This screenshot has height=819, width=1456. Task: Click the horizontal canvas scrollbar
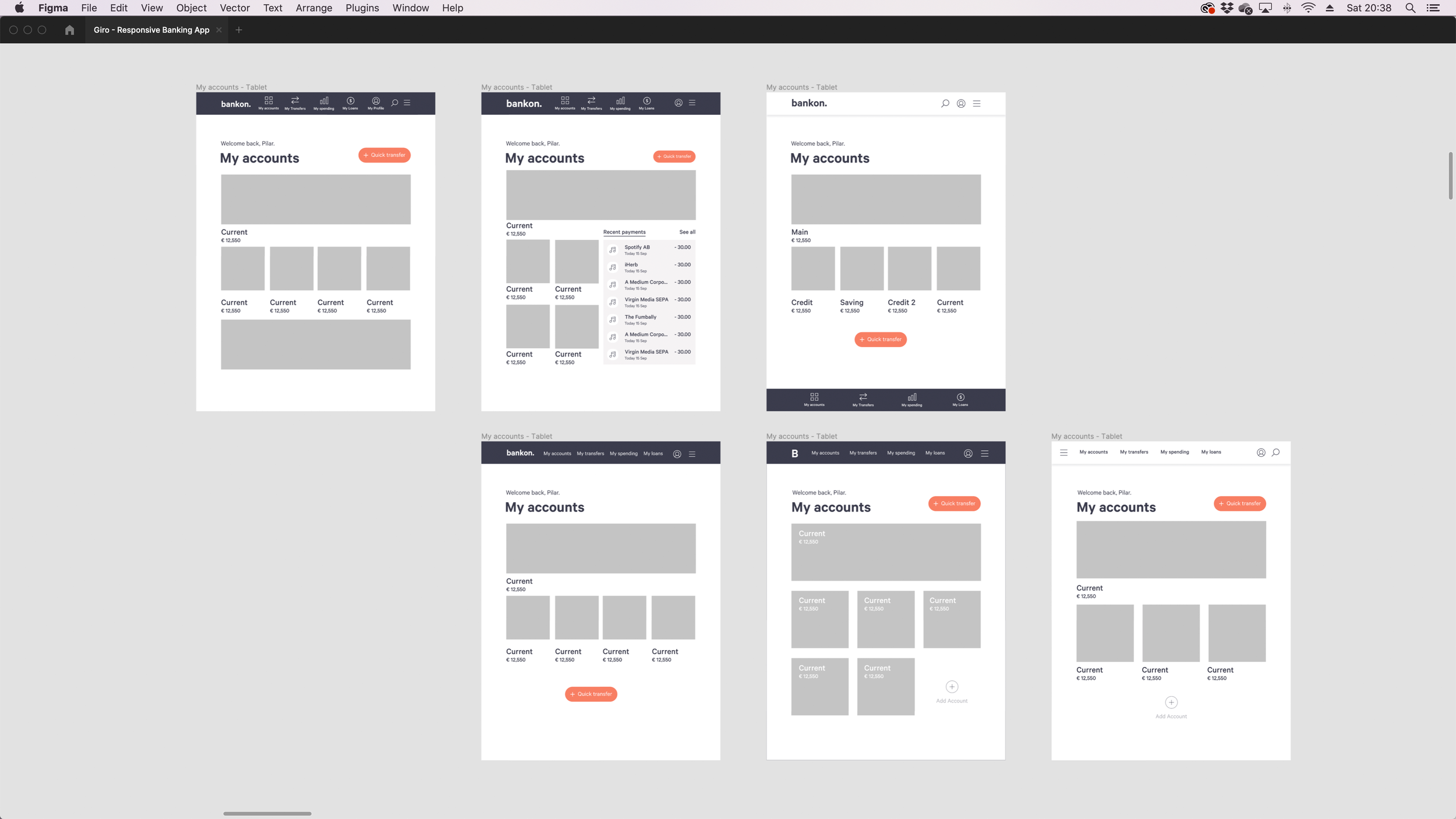tap(267, 813)
